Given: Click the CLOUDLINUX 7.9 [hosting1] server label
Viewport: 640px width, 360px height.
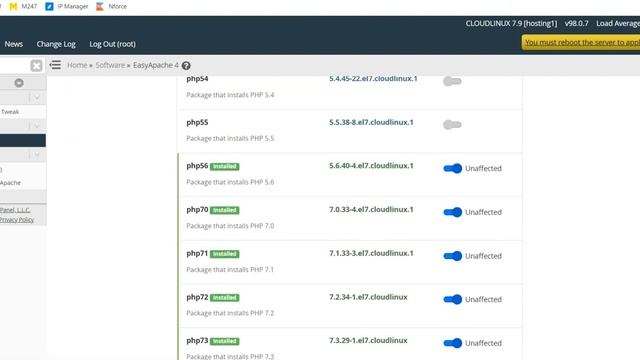Looking at the screenshot, I should (x=511, y=24).
